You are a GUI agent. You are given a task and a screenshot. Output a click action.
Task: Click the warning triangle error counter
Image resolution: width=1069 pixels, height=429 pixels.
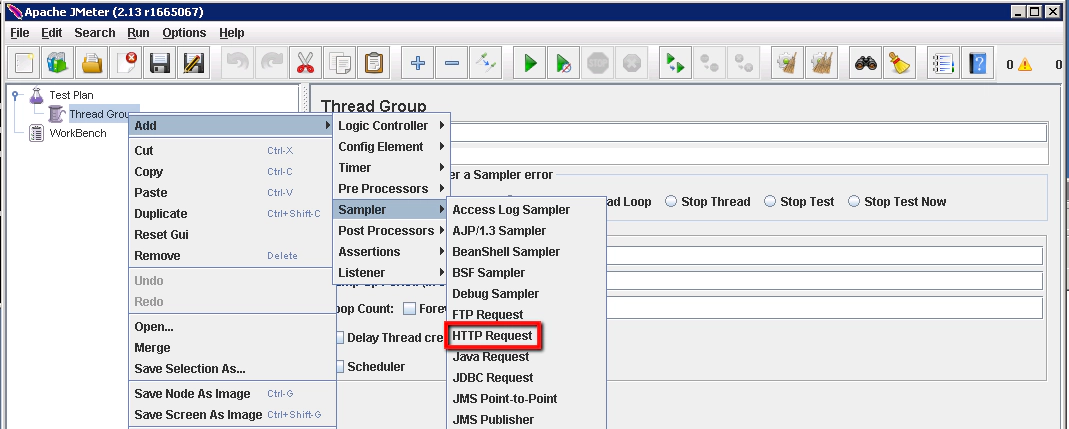coord(1025,64)
